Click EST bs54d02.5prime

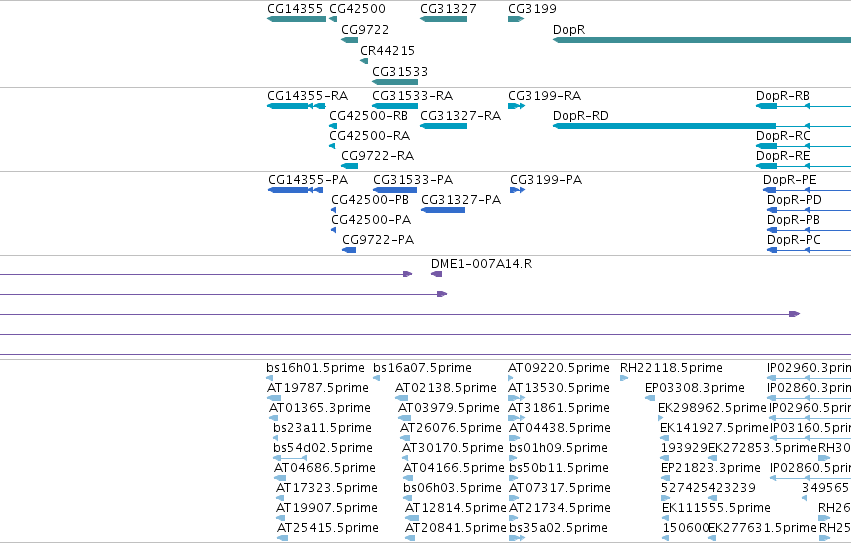click(290, 458)
